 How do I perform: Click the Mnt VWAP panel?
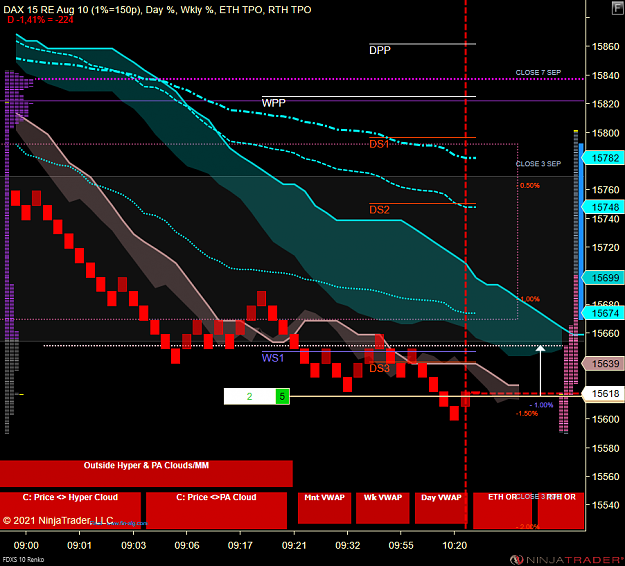tap(324, 508)
